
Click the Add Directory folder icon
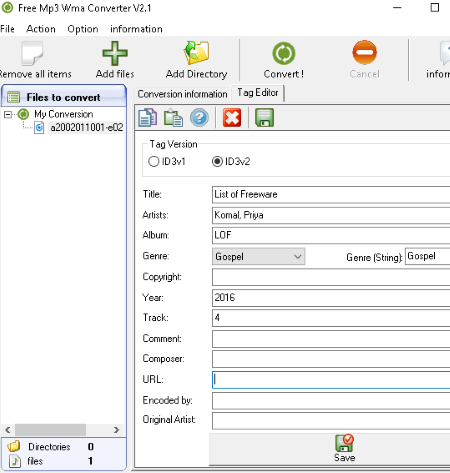pyautogui.click(x=196, y=53)
